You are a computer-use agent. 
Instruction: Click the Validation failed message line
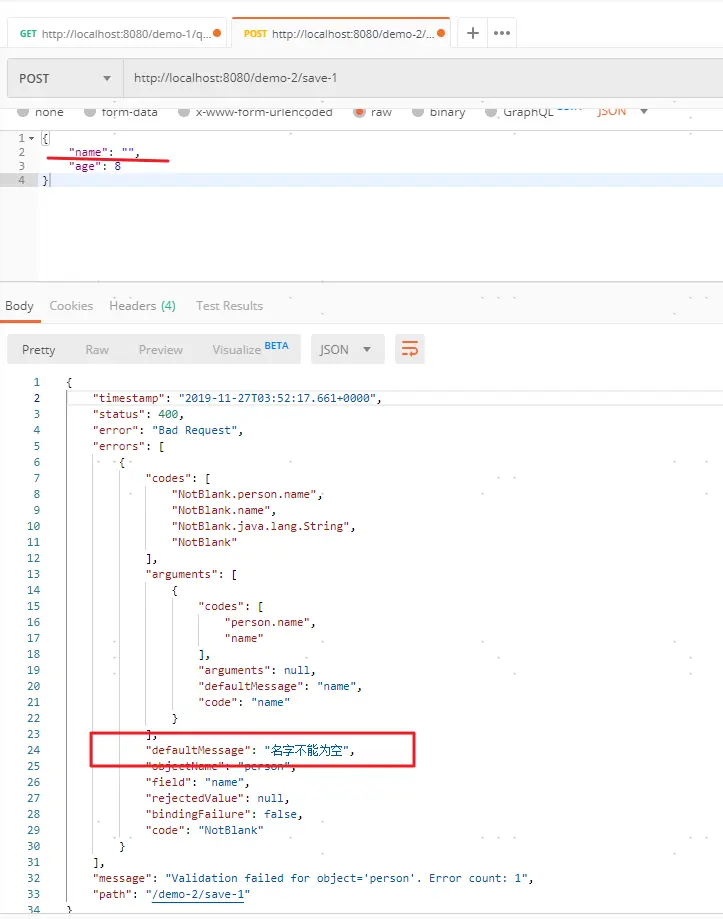coord(313,878)
